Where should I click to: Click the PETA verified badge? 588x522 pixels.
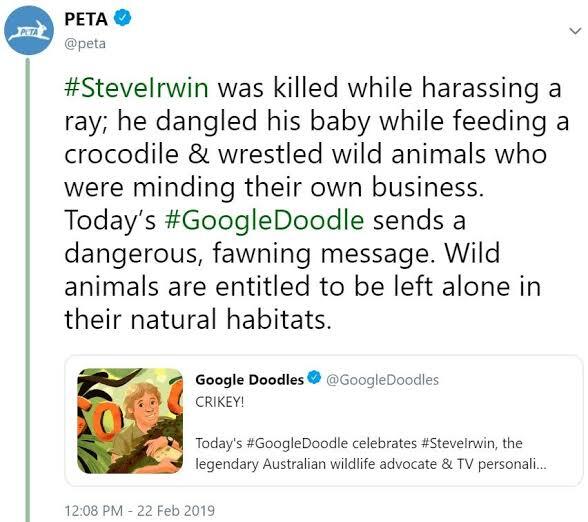click(x=123, y=18)
